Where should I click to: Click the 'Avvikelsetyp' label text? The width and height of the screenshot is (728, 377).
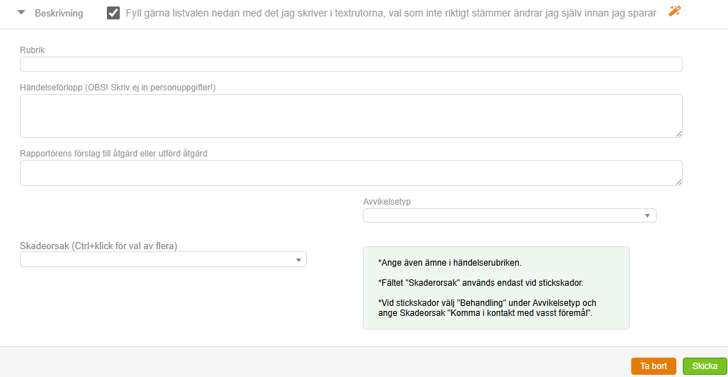[x=387, y=202]
